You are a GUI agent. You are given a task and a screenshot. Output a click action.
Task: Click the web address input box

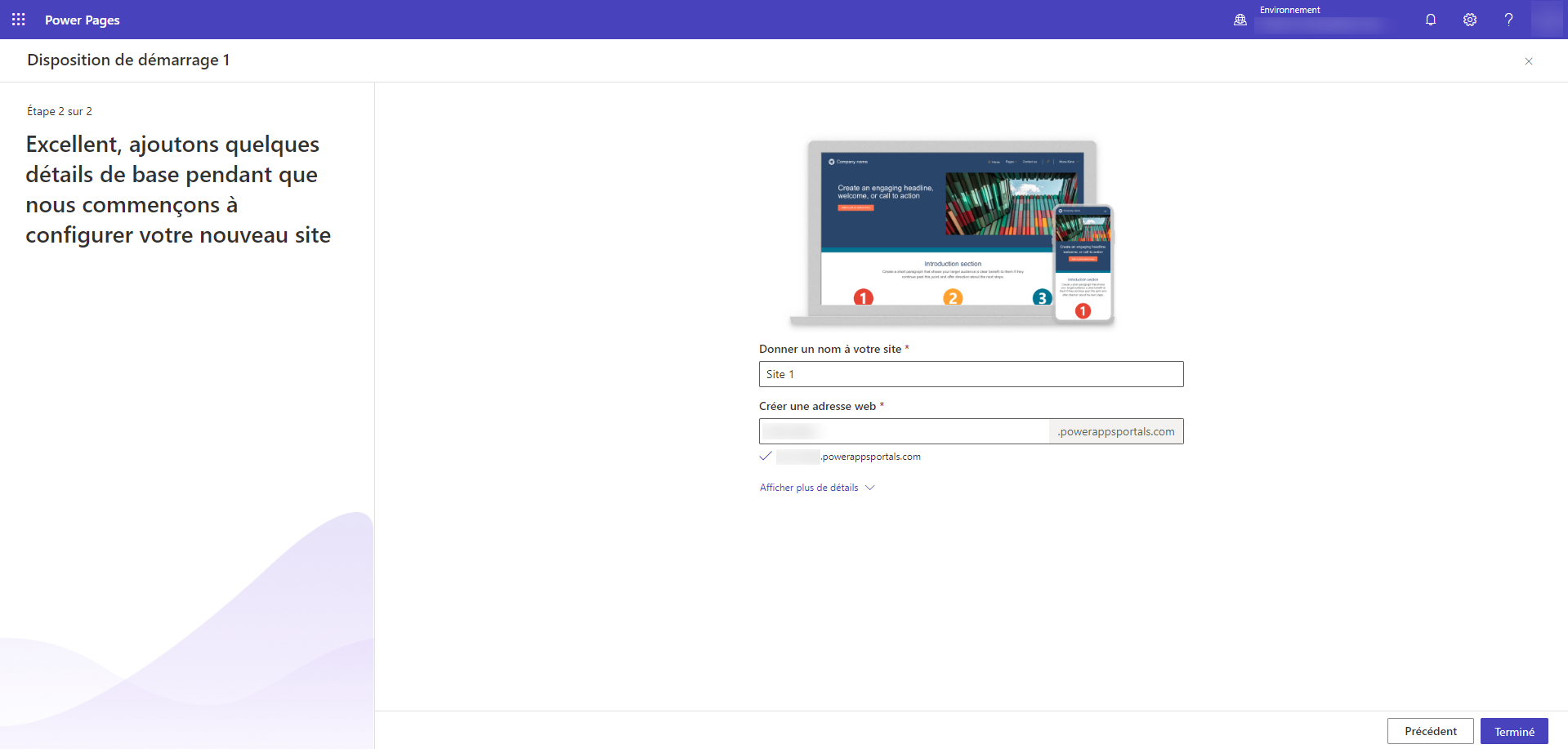click(903, 431)
